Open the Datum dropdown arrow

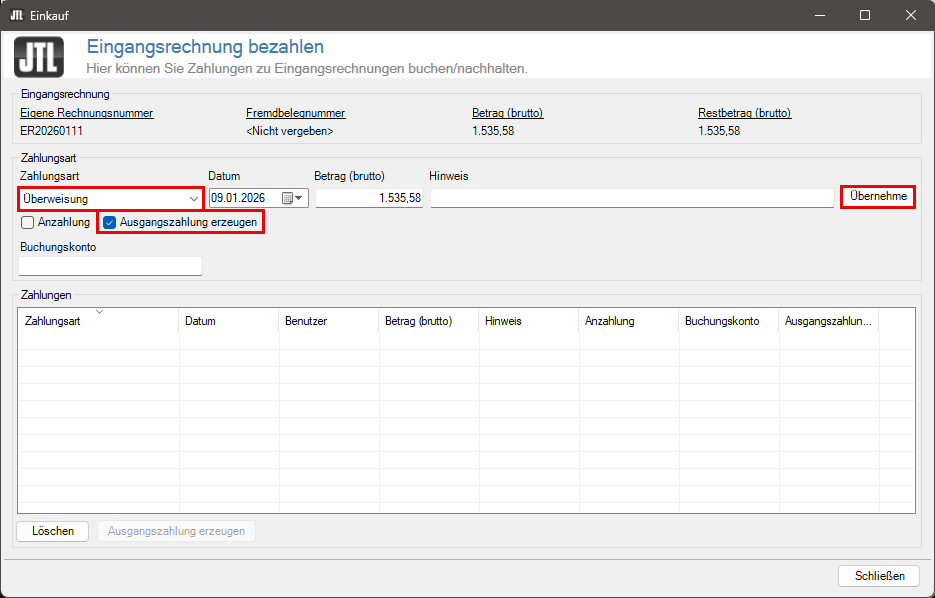click(x=299, y=198)
